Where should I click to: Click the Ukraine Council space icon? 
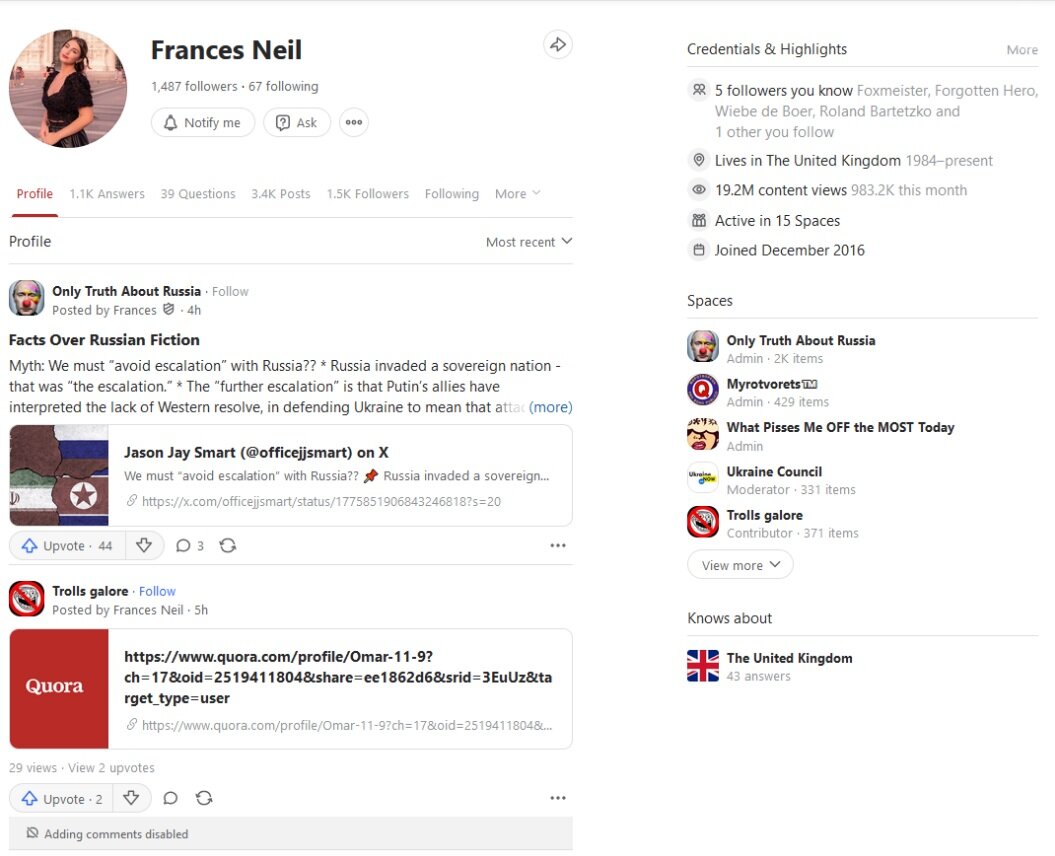pyautogui.click(x=703, y=477)
